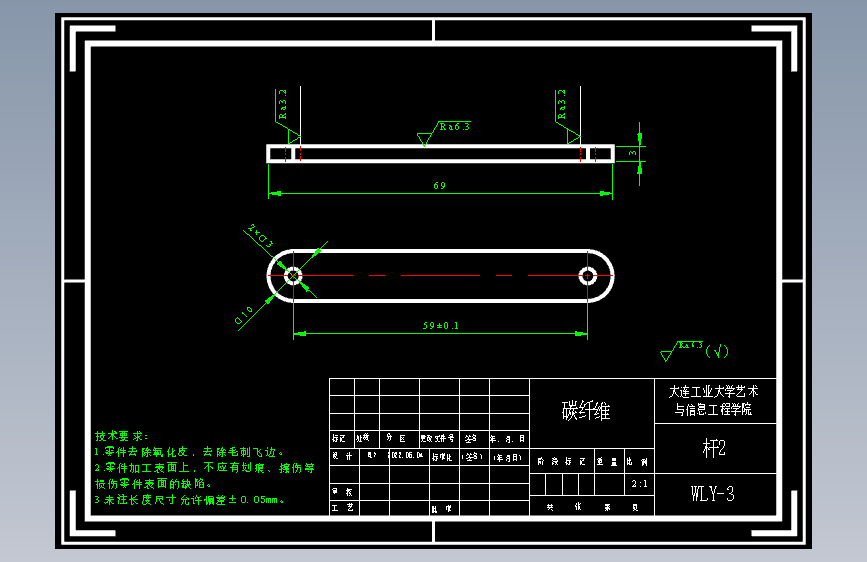The image size is (867, 562).
Task: Click the 设计 row label
Action: coord(342,456)
